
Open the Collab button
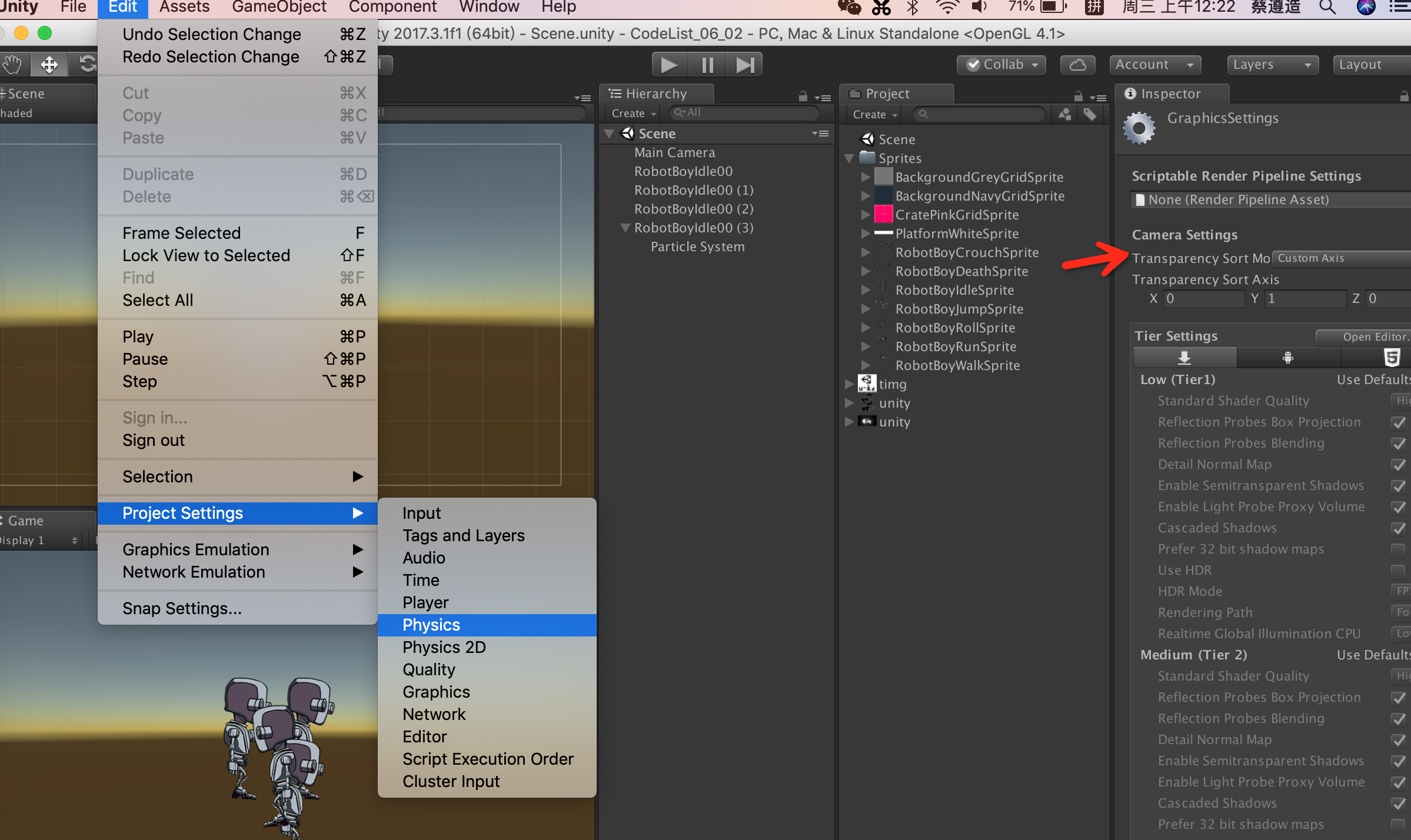coord(1001,65)
